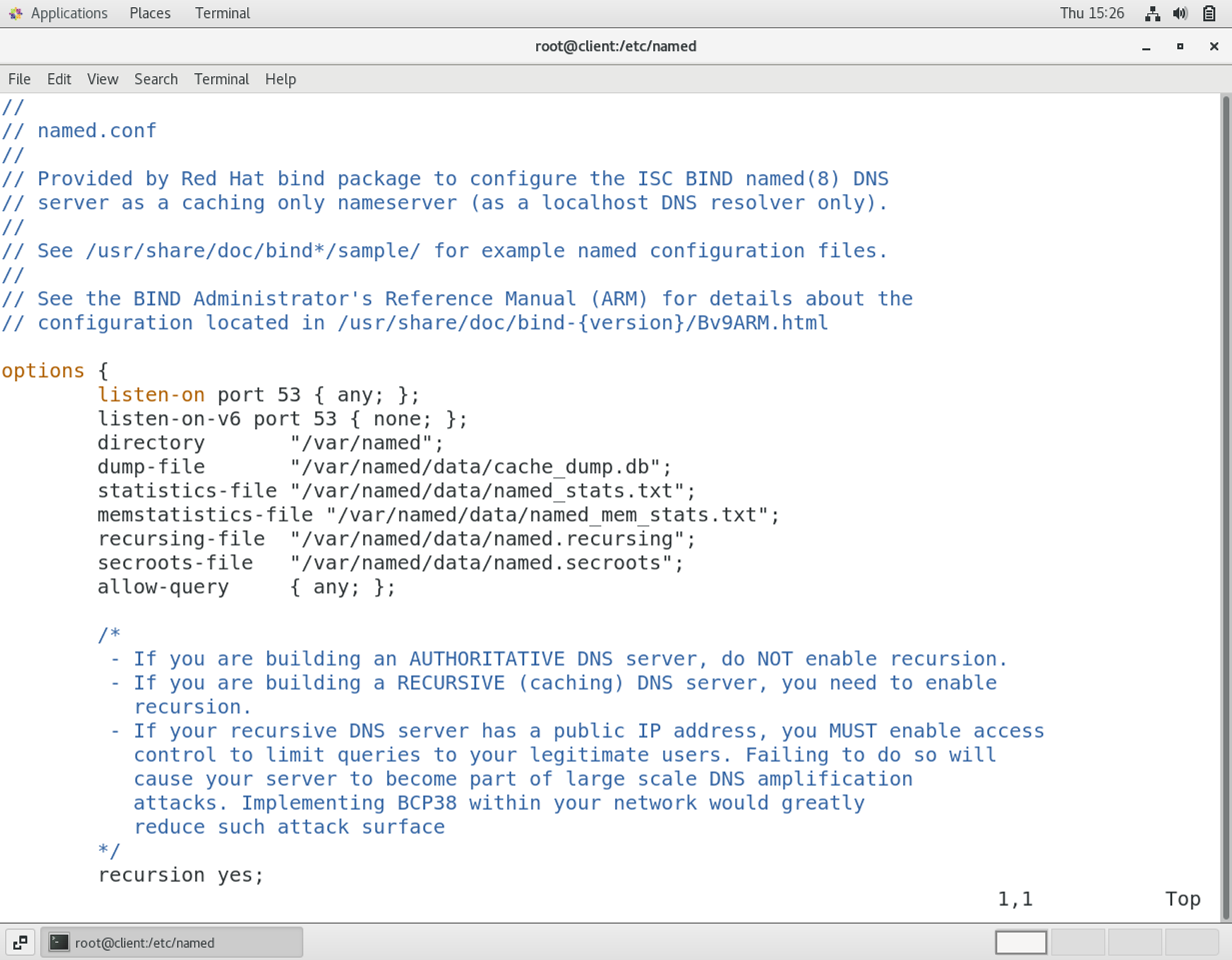This screenshot has height=960, width=1232.
Task: Click the Applications menu logo icon
Action: tap(15, 14)
